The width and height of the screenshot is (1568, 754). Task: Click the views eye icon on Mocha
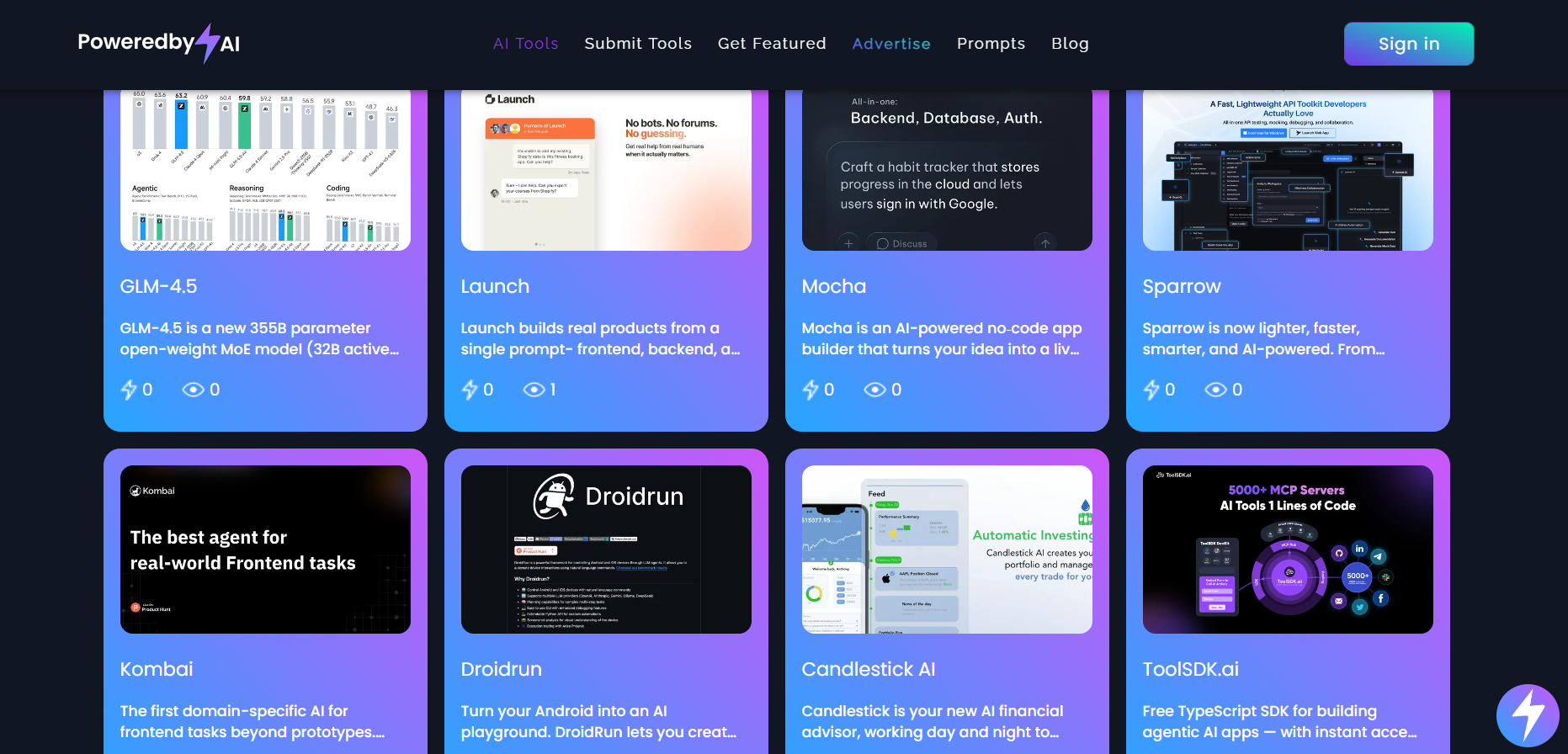point(875,390)
